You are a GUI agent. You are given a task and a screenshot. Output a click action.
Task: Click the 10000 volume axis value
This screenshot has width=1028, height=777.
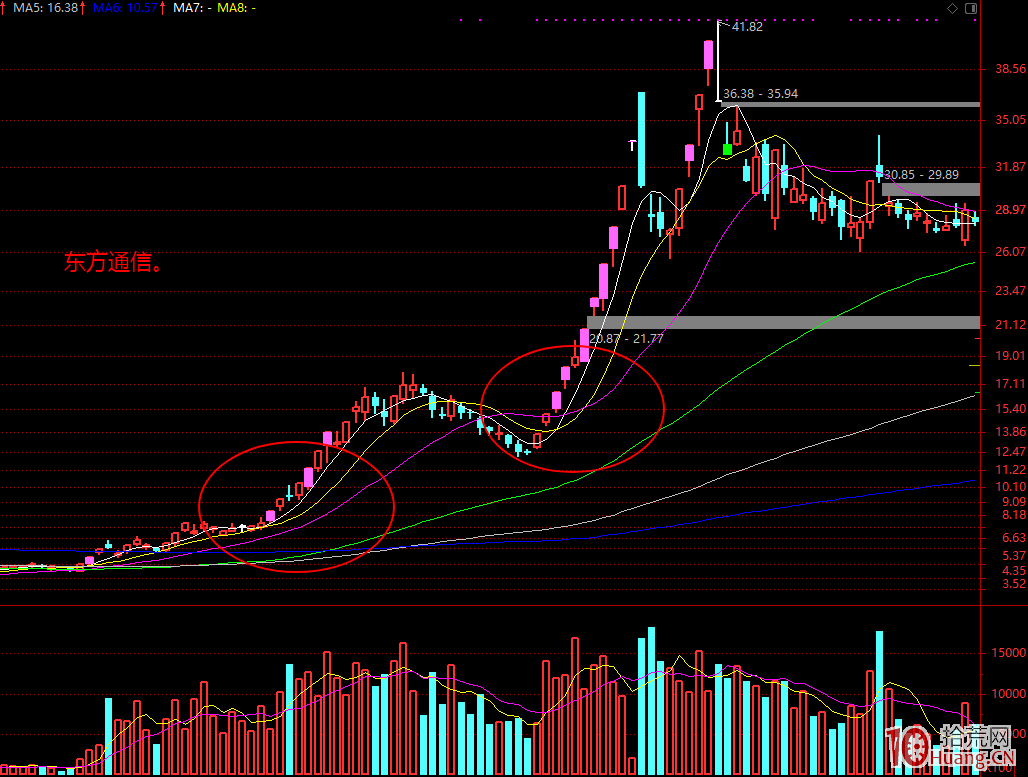click(x=1009, y=694)
